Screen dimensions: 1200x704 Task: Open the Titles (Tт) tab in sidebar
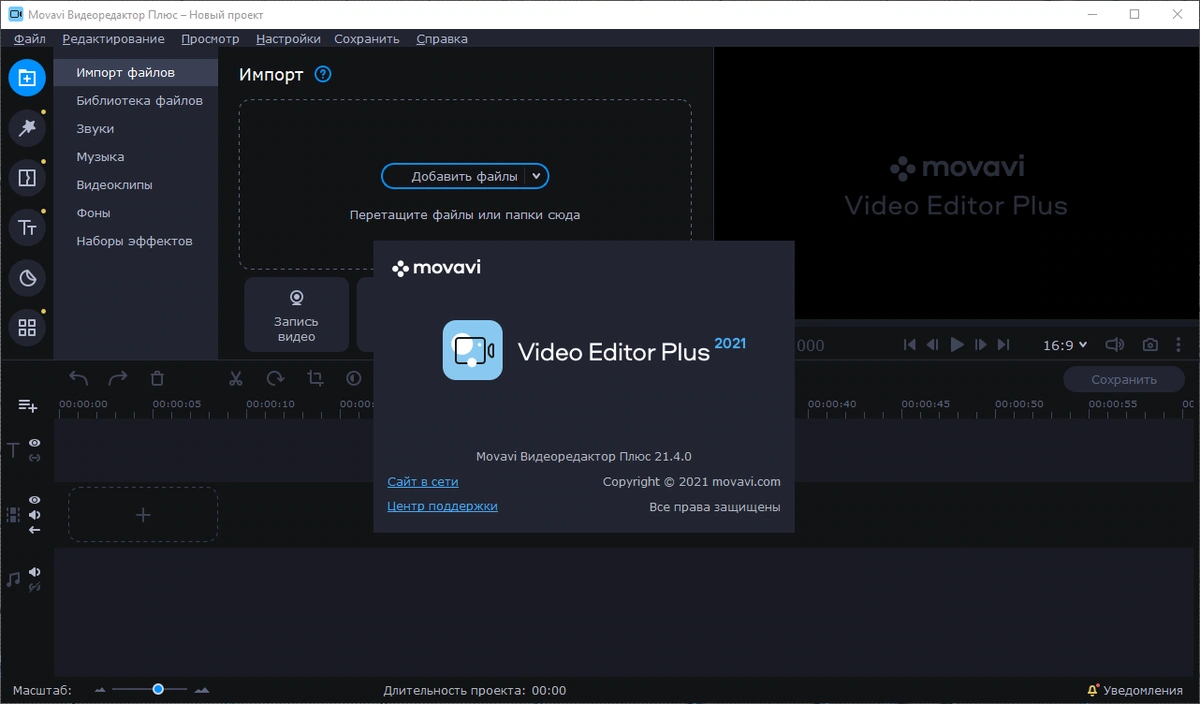point(27,228)
